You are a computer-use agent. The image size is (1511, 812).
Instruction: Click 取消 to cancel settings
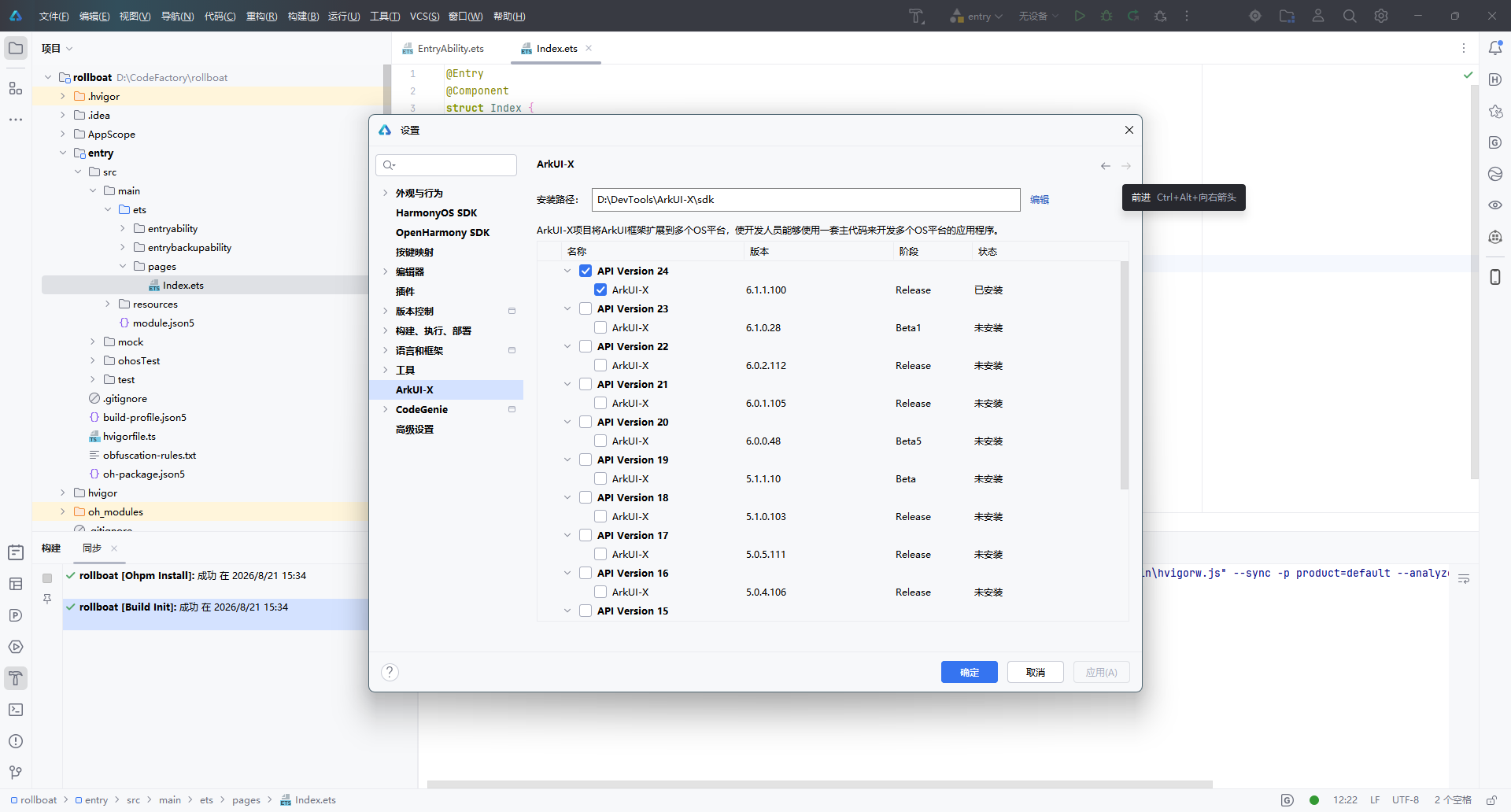coord(1036,672)
